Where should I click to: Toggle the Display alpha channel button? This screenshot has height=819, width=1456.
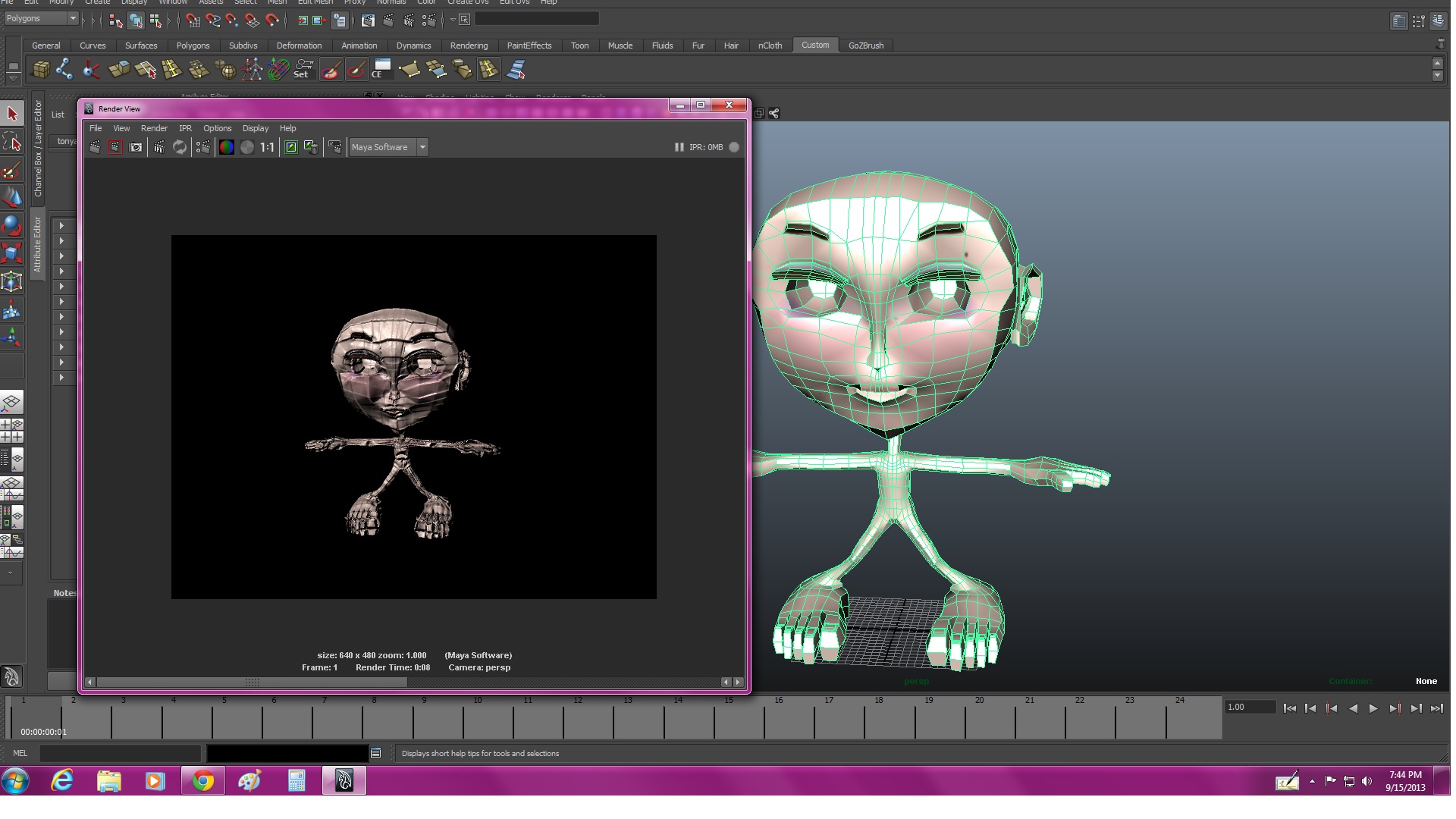click(x=247, y=147)
